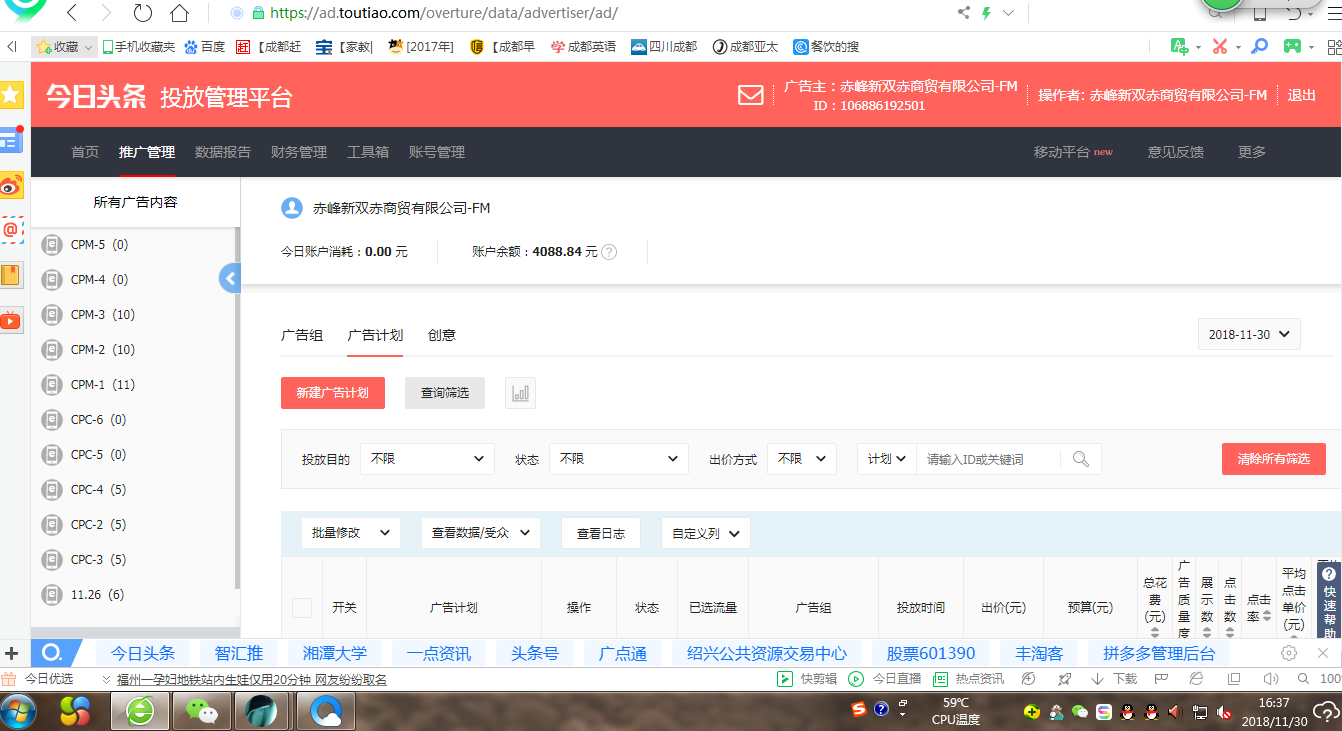Open the 计划 search type dropdown
This screenshot has height=731, width=1342.
click(887, 459)
